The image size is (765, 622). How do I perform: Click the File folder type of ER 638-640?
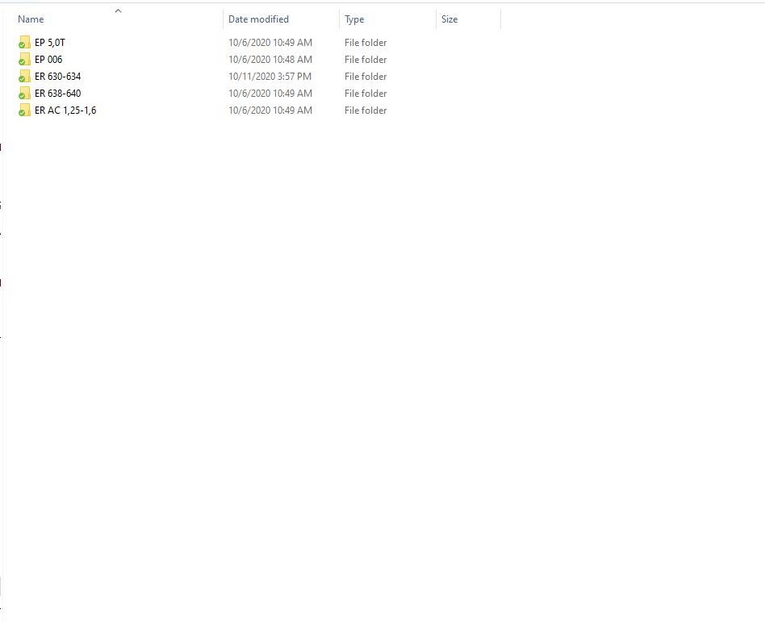[366, 94]
